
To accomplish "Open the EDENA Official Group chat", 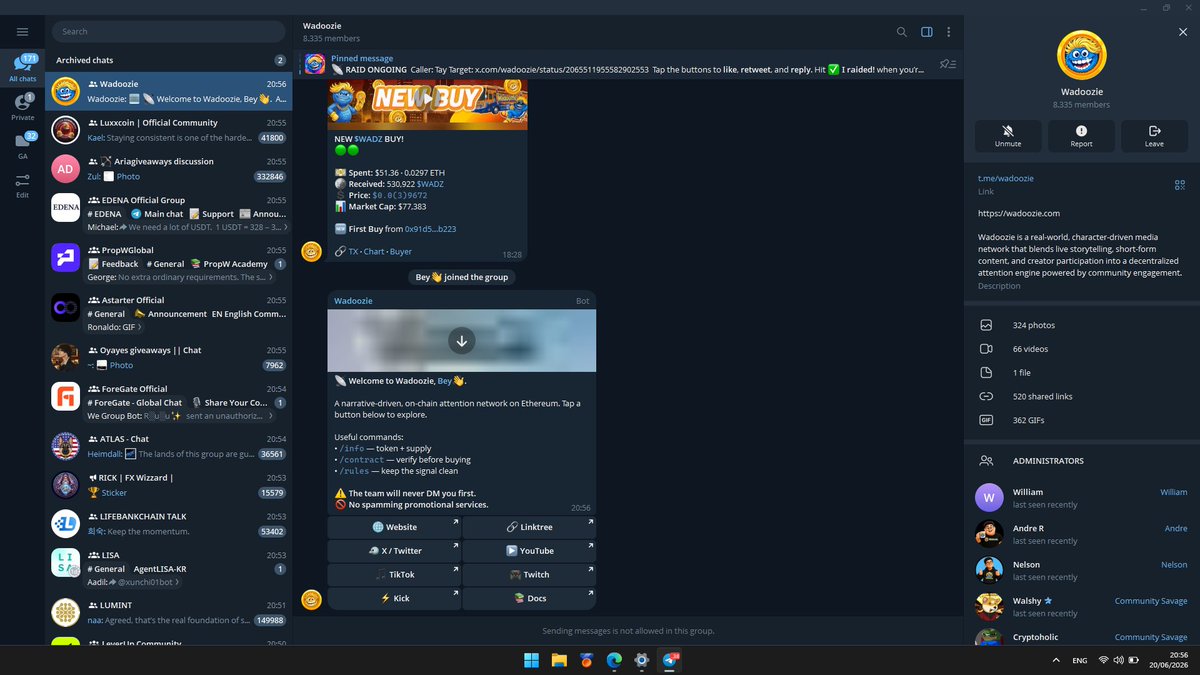I will click(x=168, y=213).
